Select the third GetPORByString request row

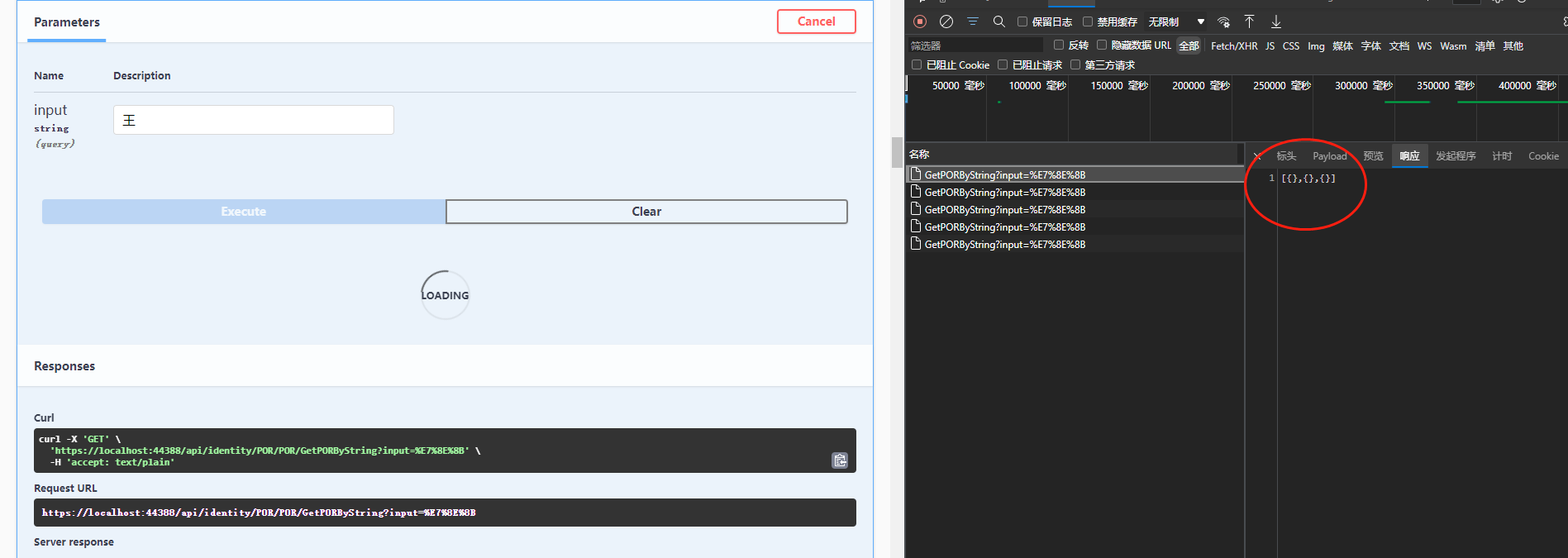[x=1004, y=210]
